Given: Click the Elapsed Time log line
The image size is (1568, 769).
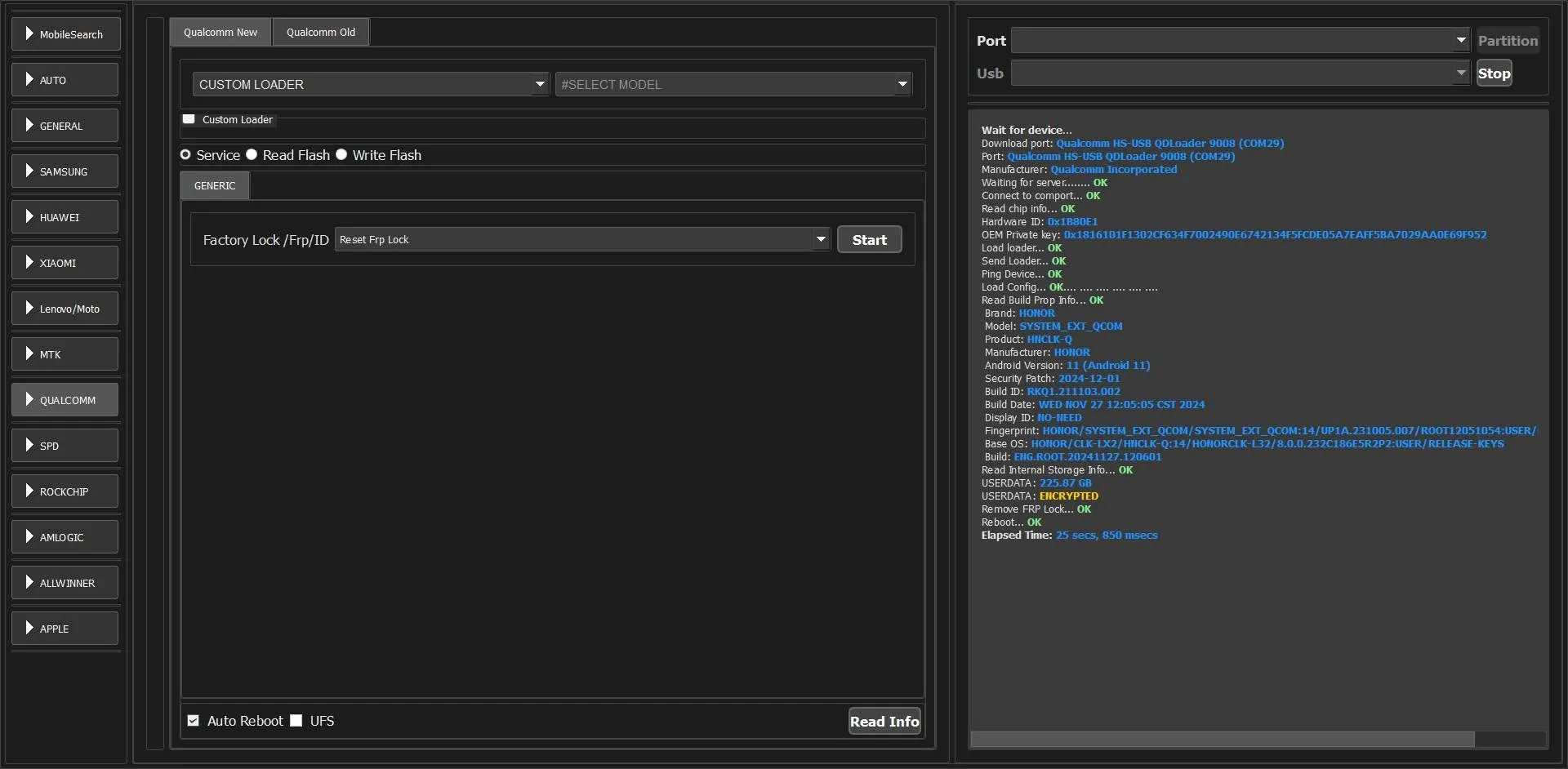Looking at the screenshot, I should click(x=1069, y=535).
